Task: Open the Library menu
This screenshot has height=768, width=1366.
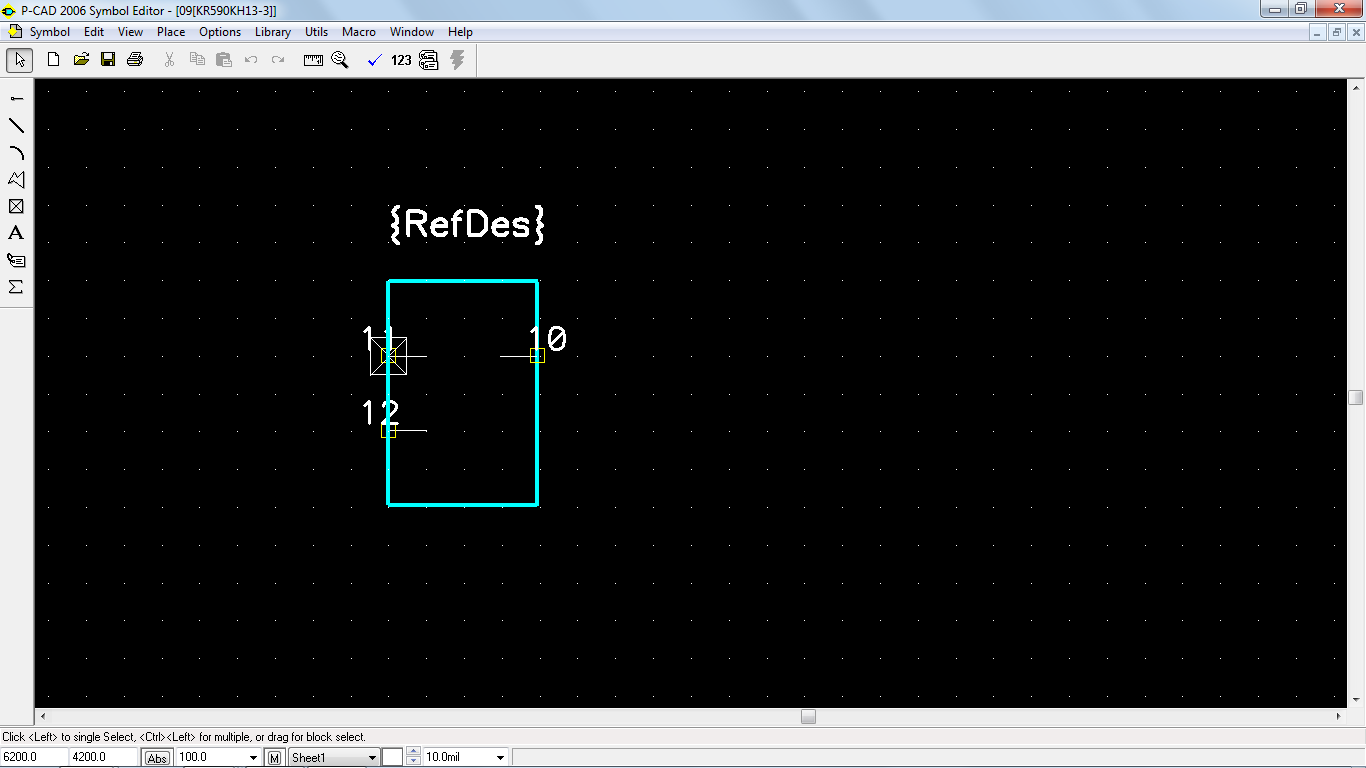Action: (x=273, y=32)
